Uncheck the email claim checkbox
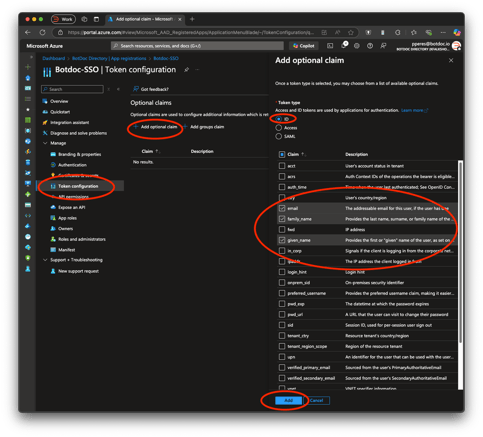483x437 pixels. [x=282, y=208]
